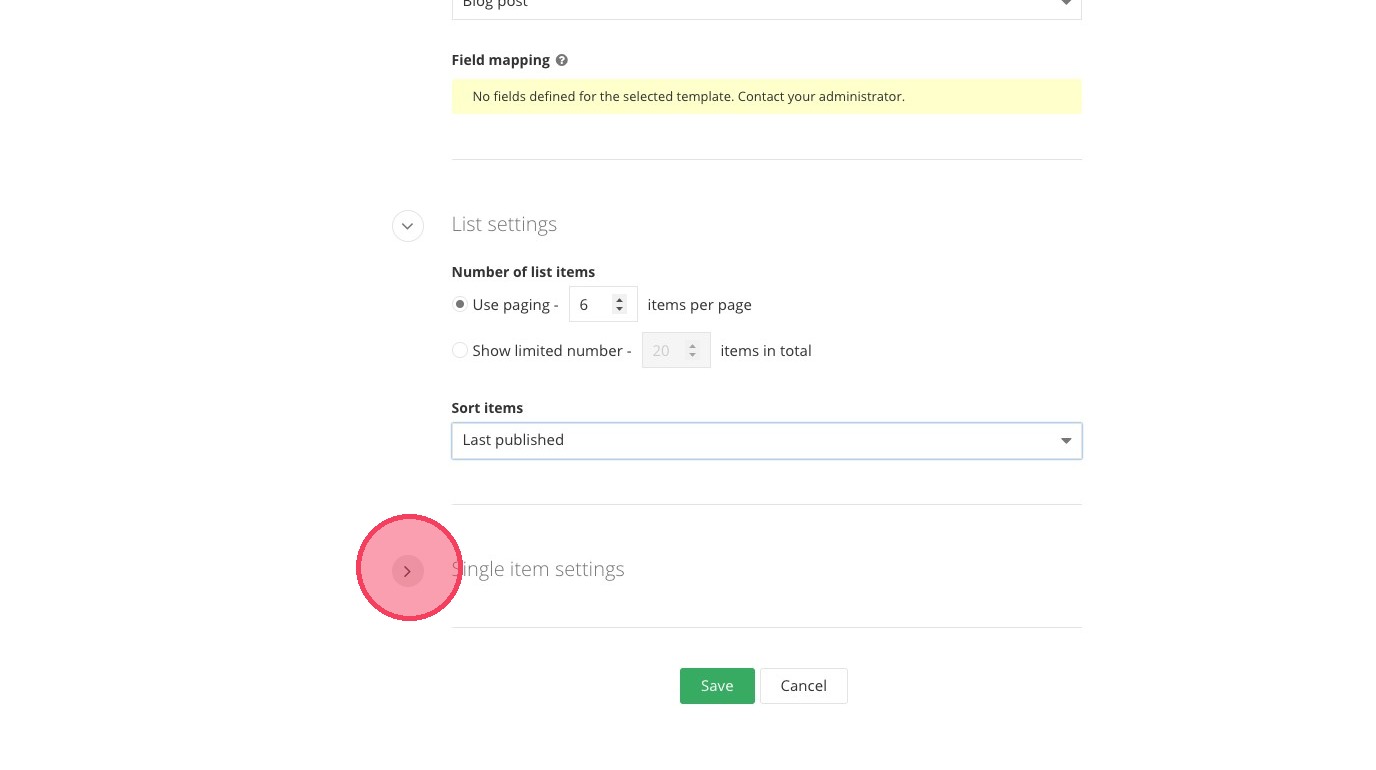Select the Use paging radio button
The height and width of the screenshot is (770, 1376).
(460, 304)
